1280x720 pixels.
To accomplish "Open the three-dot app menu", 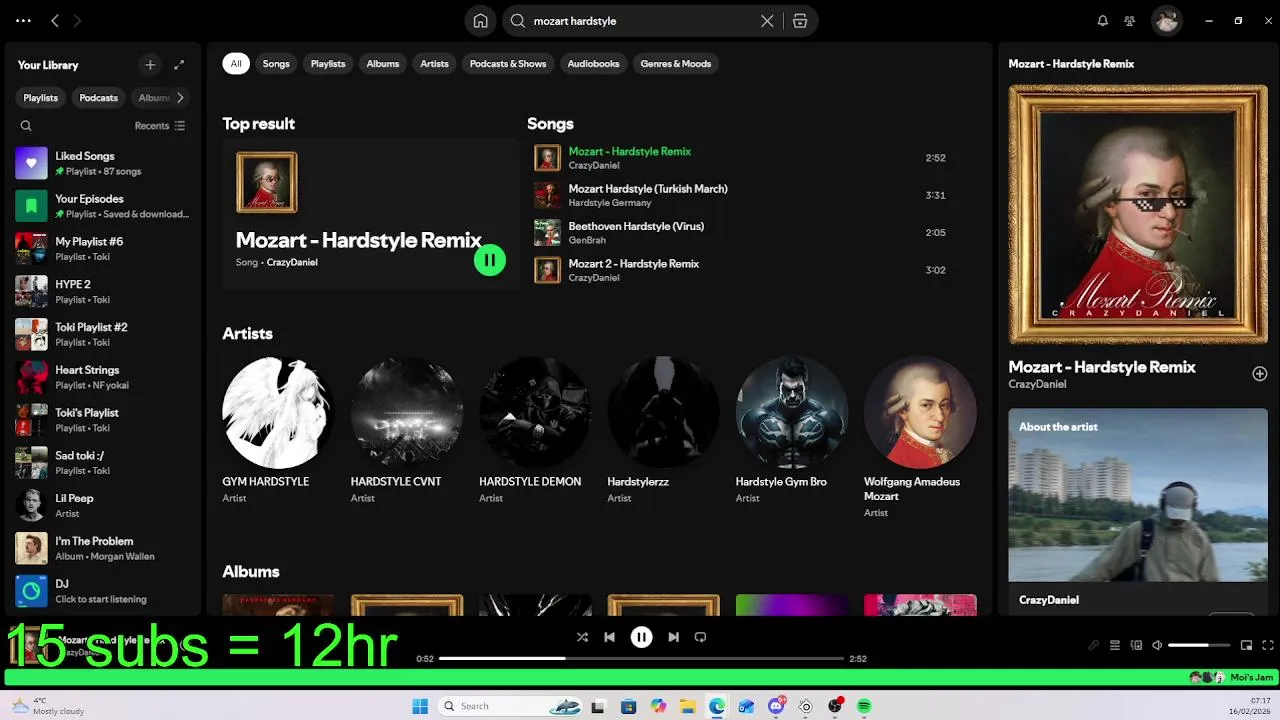I will (23, 20).
